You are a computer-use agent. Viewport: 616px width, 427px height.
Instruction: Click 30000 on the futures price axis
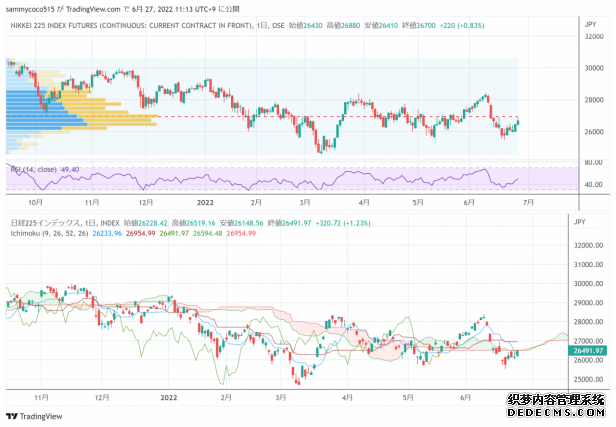coord(594,68)
